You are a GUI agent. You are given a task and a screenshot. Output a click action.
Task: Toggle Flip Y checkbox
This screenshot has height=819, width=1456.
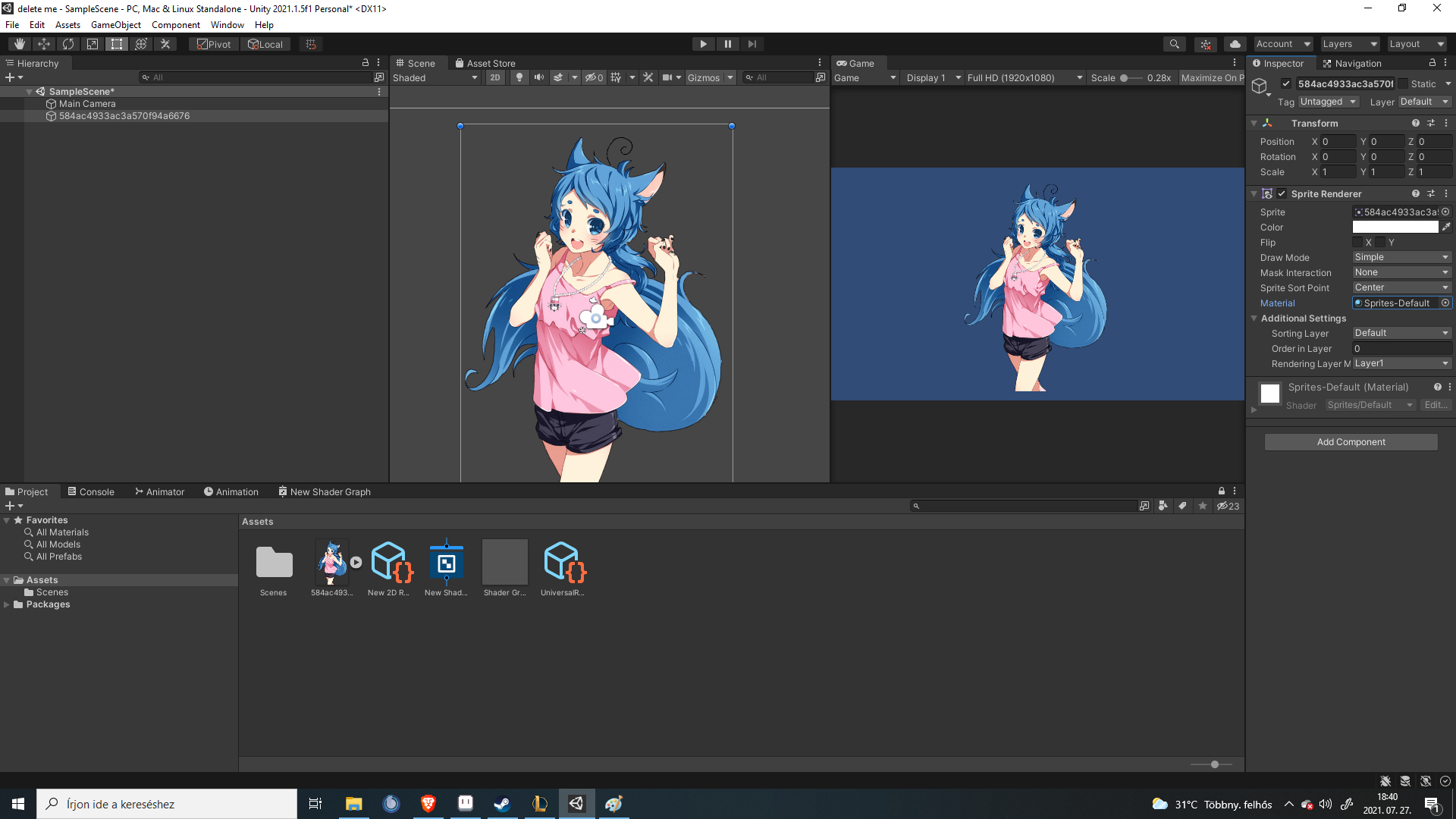pos(1381,242)
